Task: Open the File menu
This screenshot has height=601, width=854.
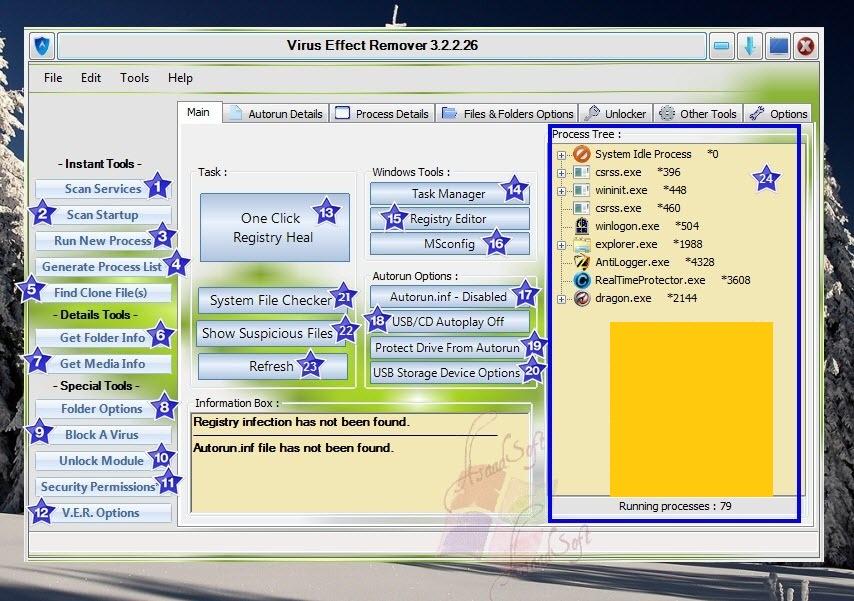Action: [x=53, y=78]
